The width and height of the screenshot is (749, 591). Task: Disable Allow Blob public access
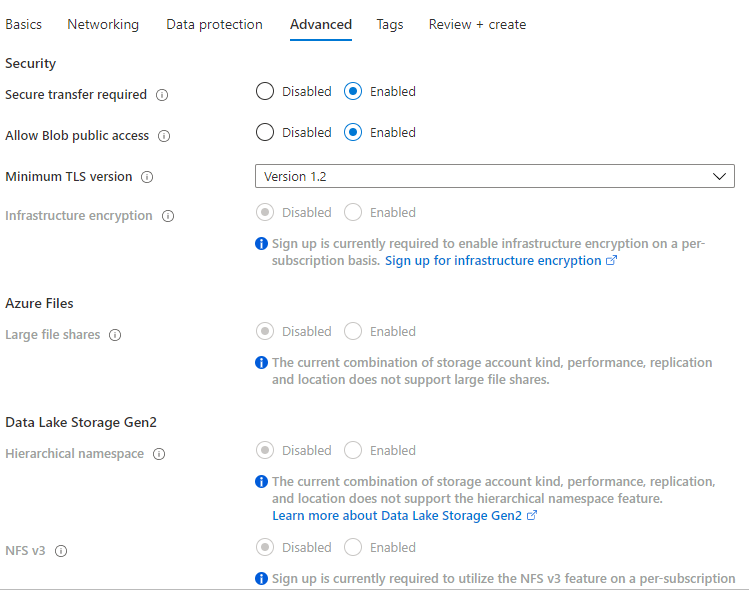tap(265, 132)
